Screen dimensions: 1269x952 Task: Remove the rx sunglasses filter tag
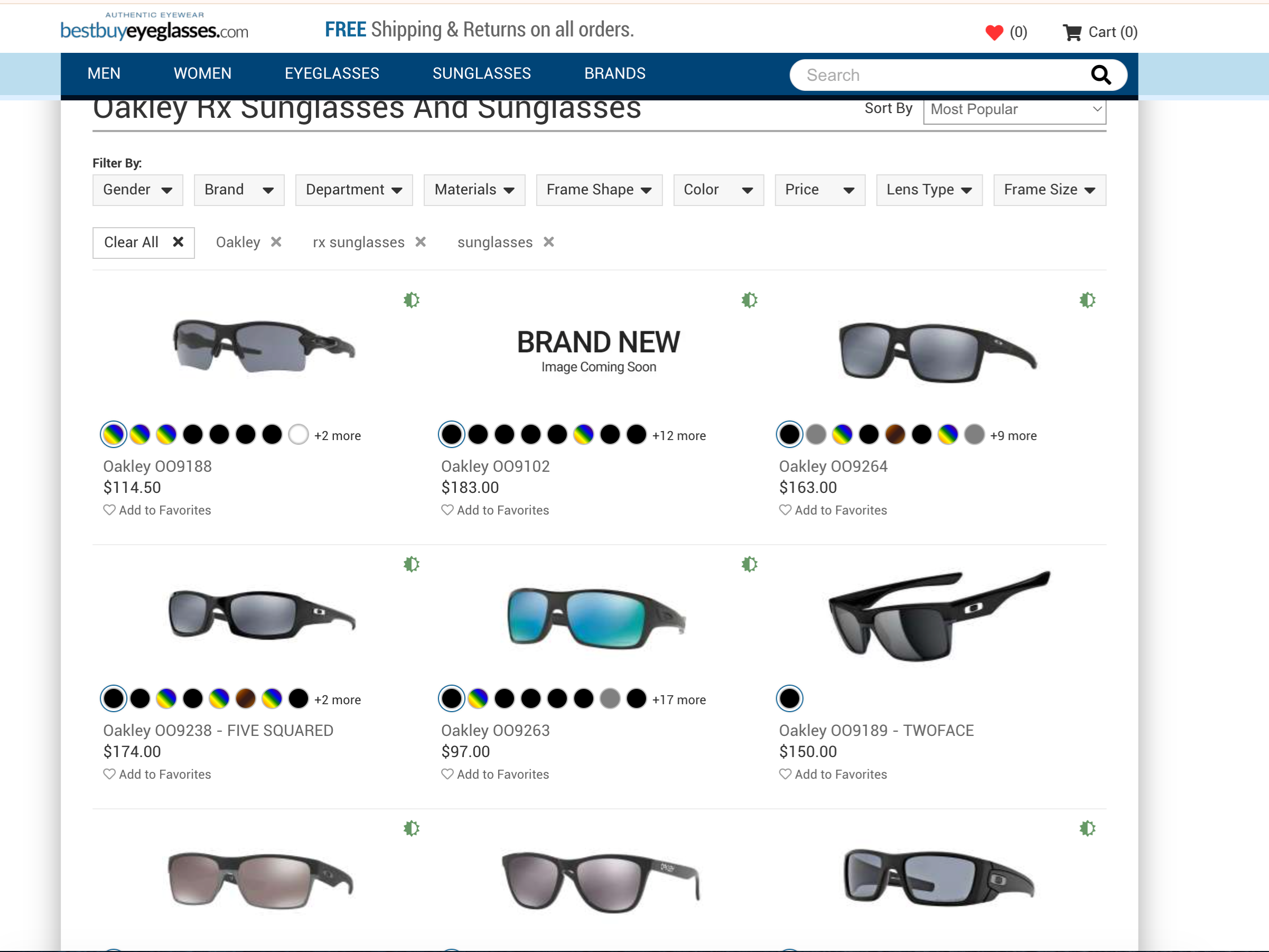pyautogui.click(x=421, y=241)
